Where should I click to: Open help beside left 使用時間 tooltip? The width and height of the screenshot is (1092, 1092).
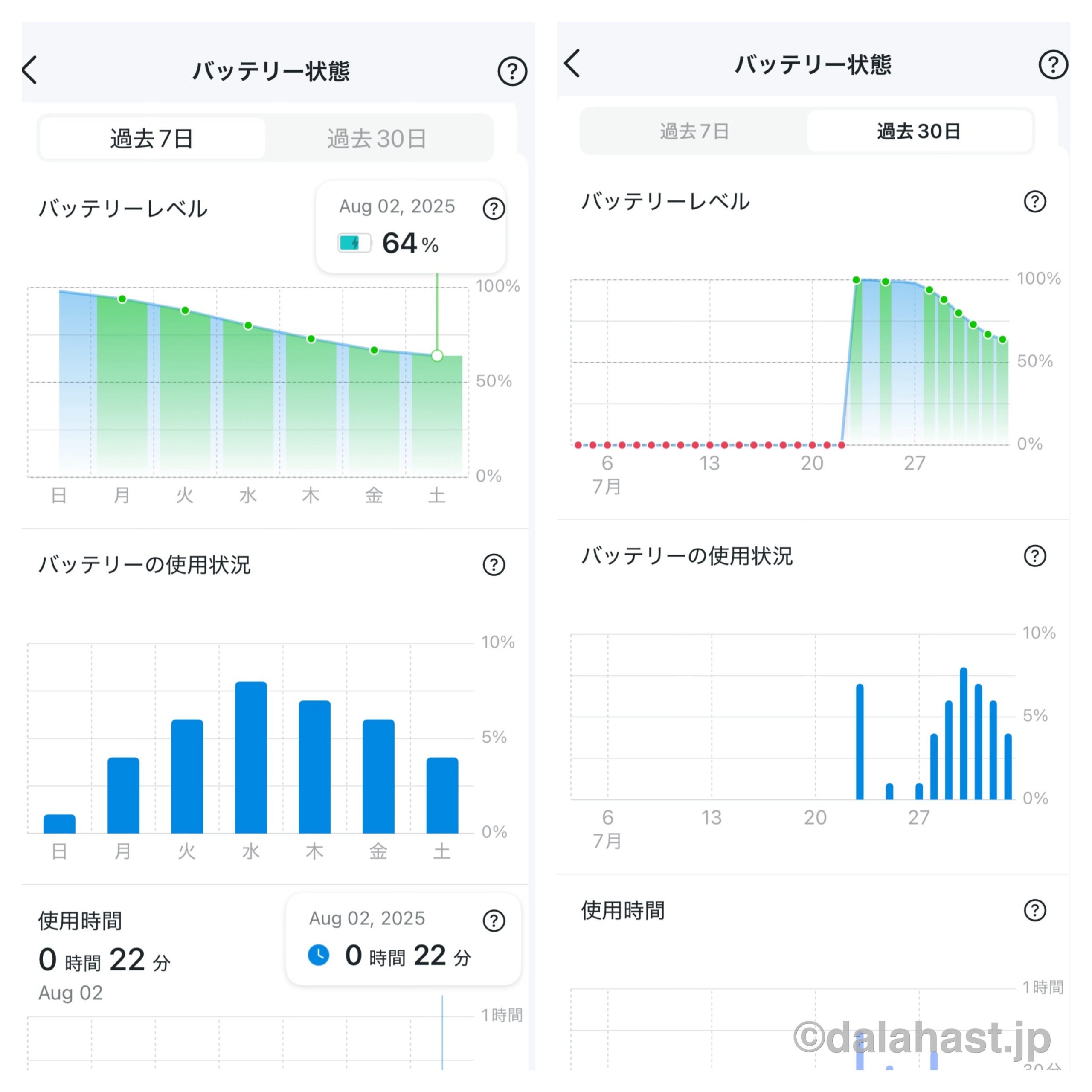494,920
